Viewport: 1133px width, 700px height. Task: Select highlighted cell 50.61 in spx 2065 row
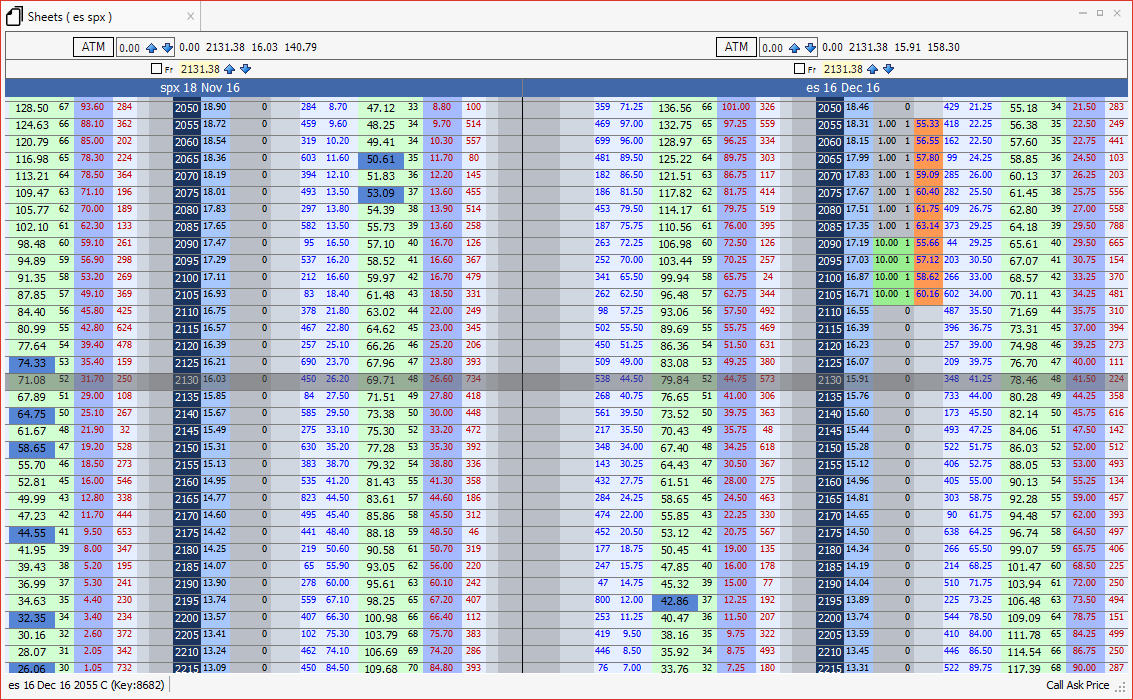click(381, 159)
